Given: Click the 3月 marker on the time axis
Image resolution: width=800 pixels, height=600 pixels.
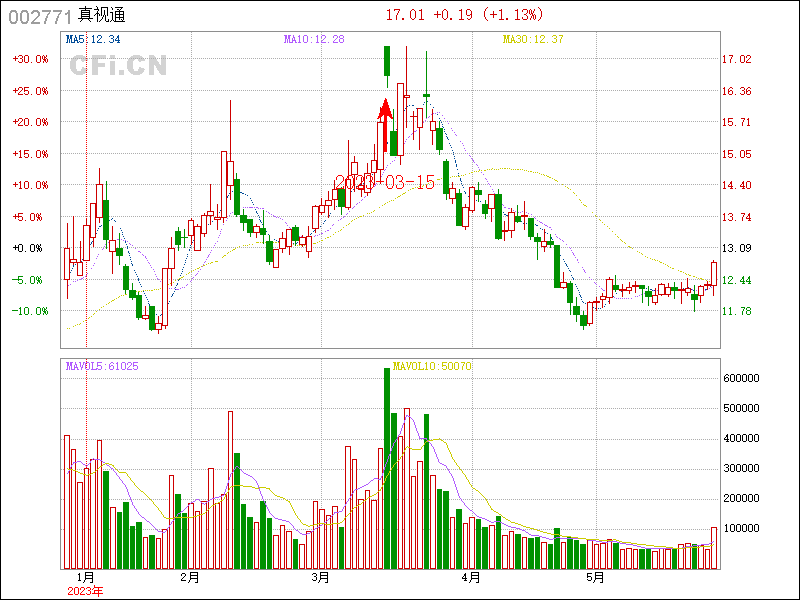Looking at the screenshot, I should pyautogui.click(x=320, y=578).
